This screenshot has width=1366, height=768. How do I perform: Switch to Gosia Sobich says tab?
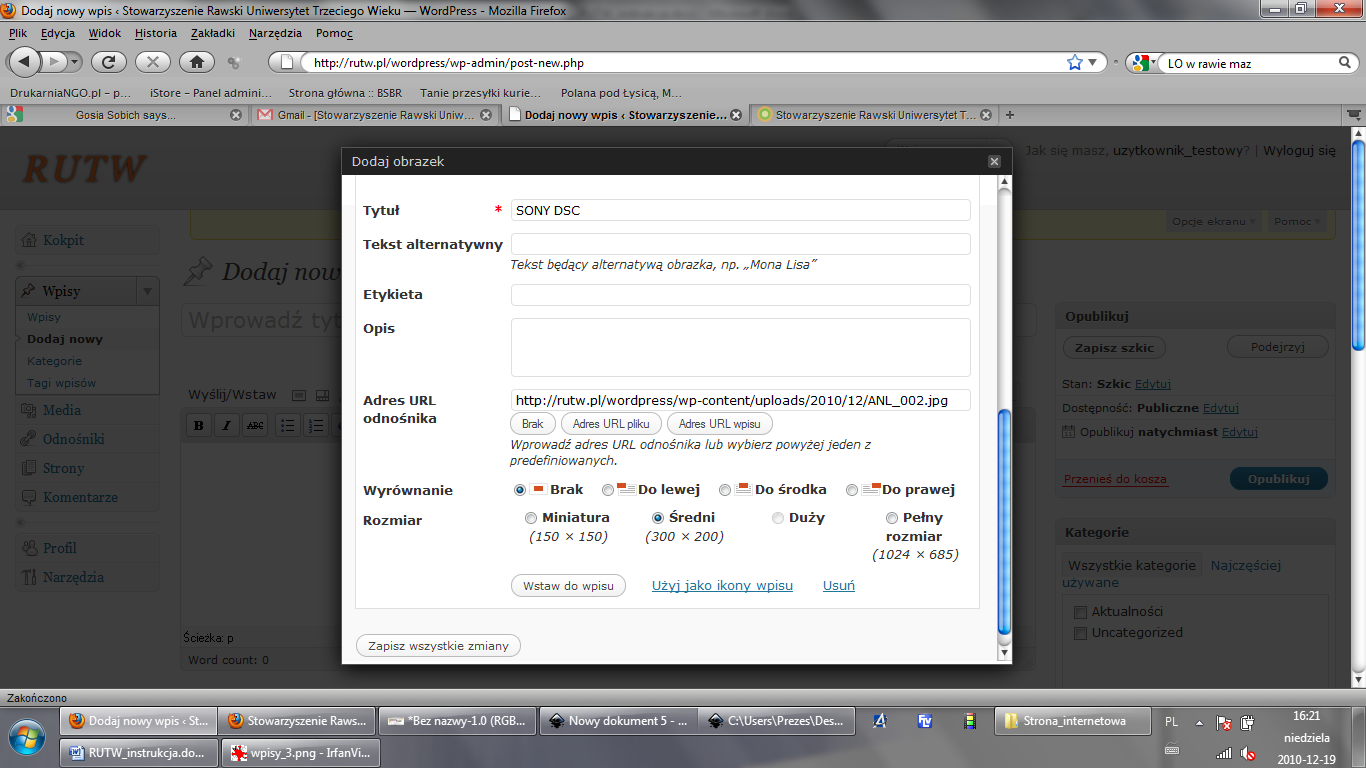click(x=124, y=115)
